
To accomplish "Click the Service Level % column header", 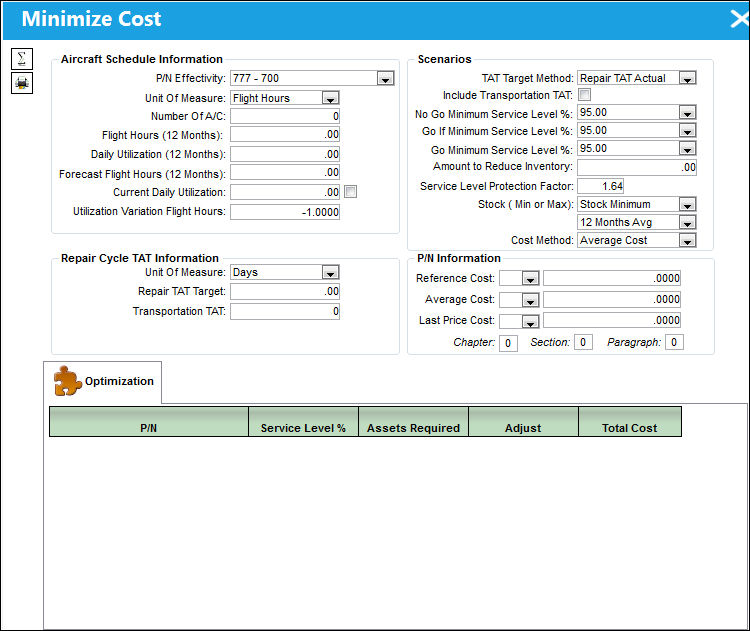I will pos(303,422).
